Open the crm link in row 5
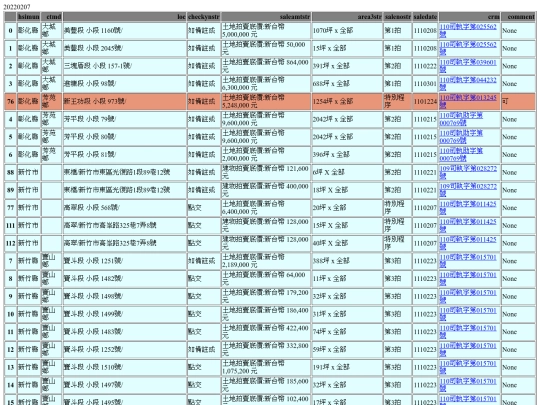Screen dimensions: 540x405 [461, 137]
